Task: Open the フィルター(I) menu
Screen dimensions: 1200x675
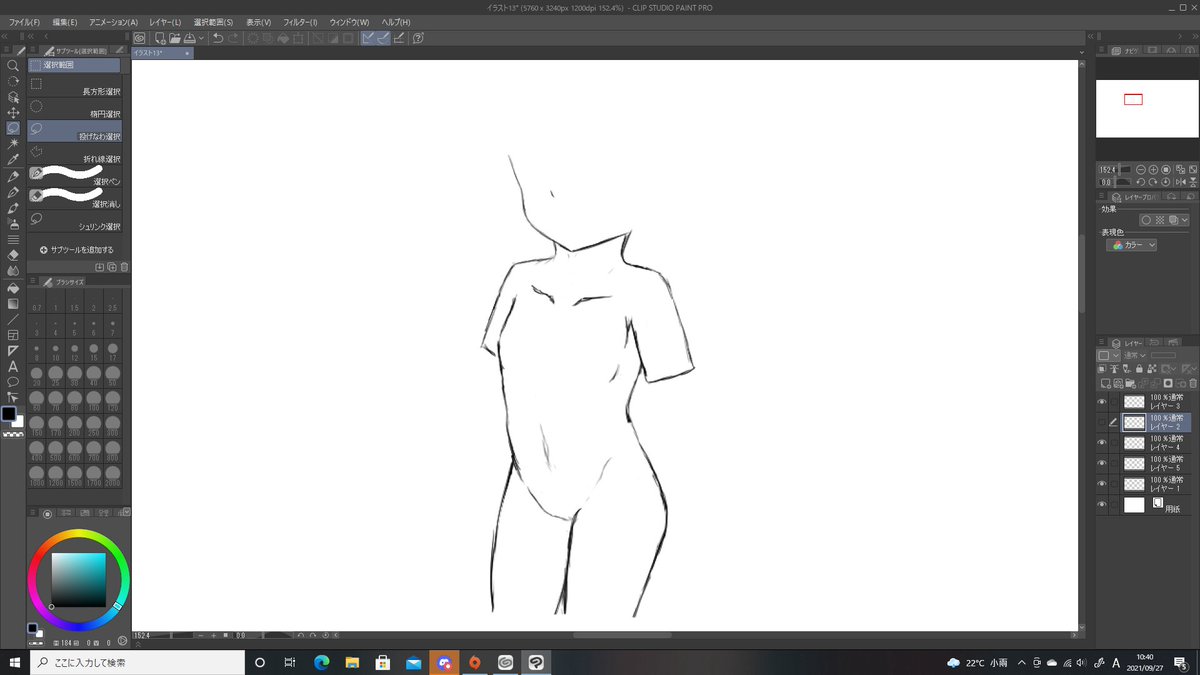Action: pyautogui.click(x=300, y=22)
